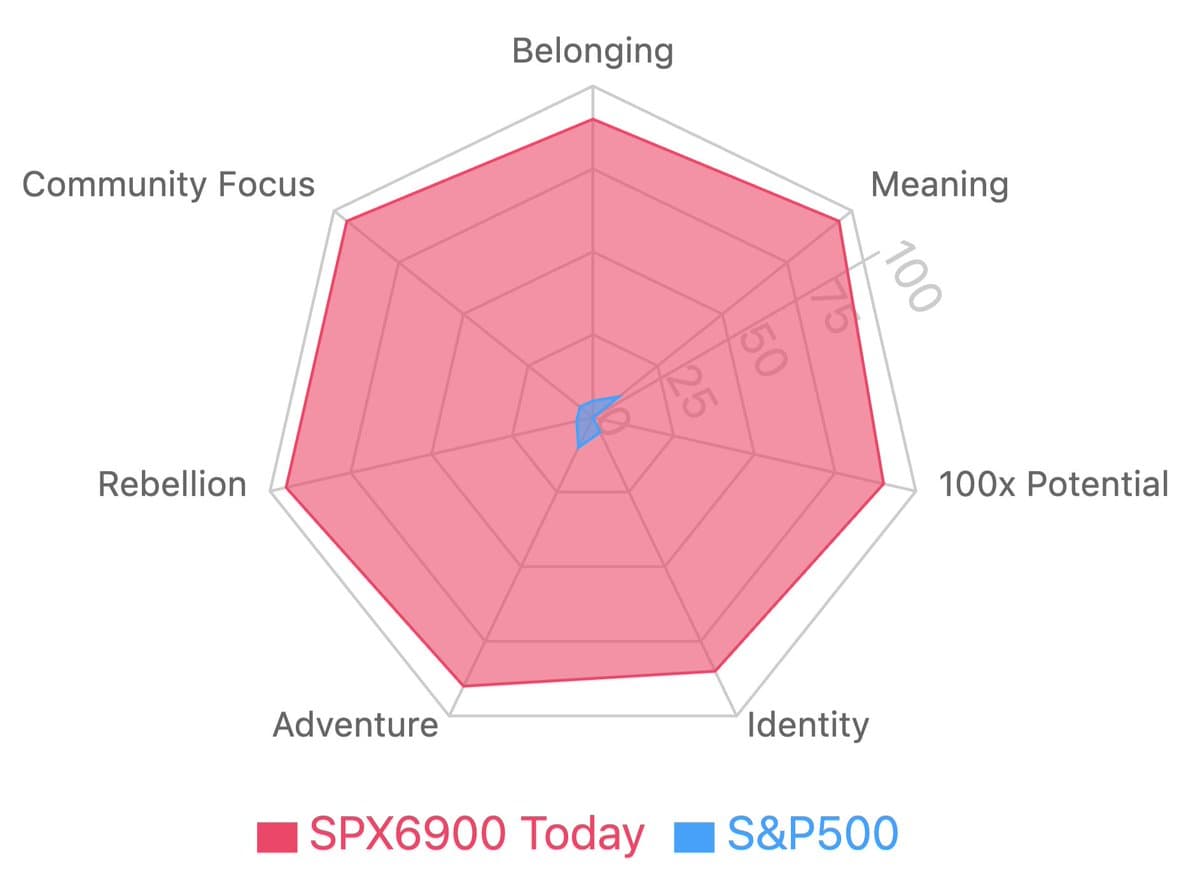Click the red data point on 100x Potential axis
This screenshot has width=1200, height=881.
pos(883,484)
